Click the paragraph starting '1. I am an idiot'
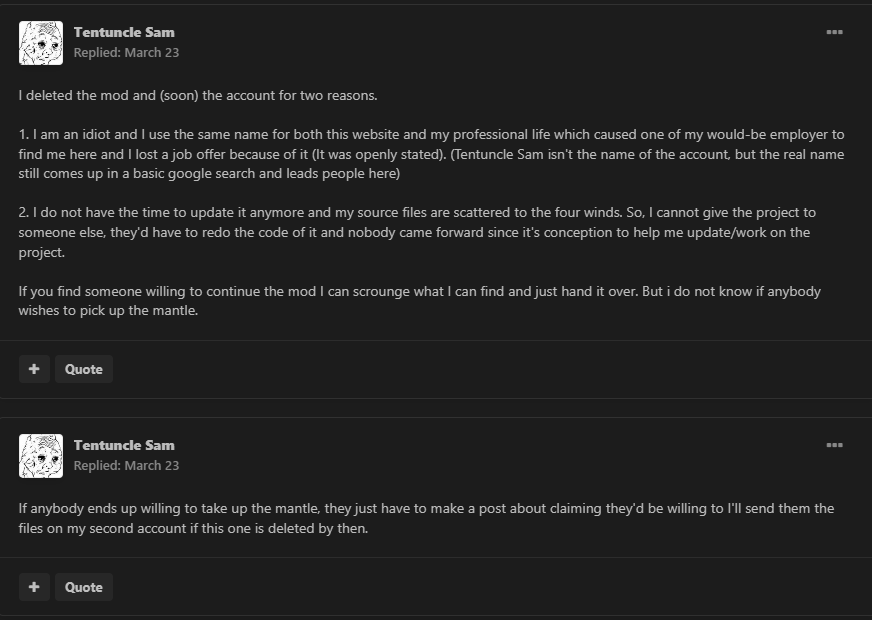Screen dimensions: 872x620 pyautogui.click(x=432, y=154)
